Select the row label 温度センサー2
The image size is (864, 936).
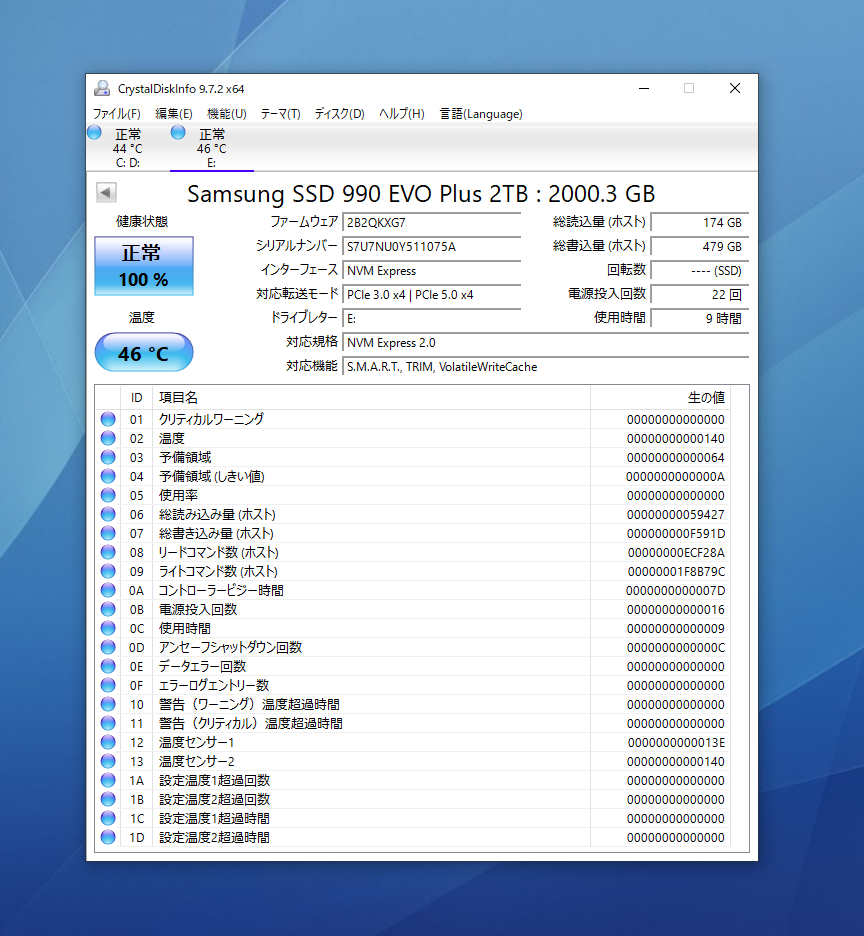[196, 761]
